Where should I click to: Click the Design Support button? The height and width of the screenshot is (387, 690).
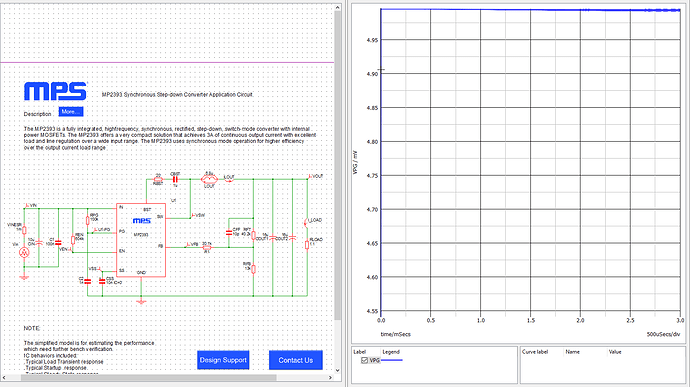click(223, 360)
